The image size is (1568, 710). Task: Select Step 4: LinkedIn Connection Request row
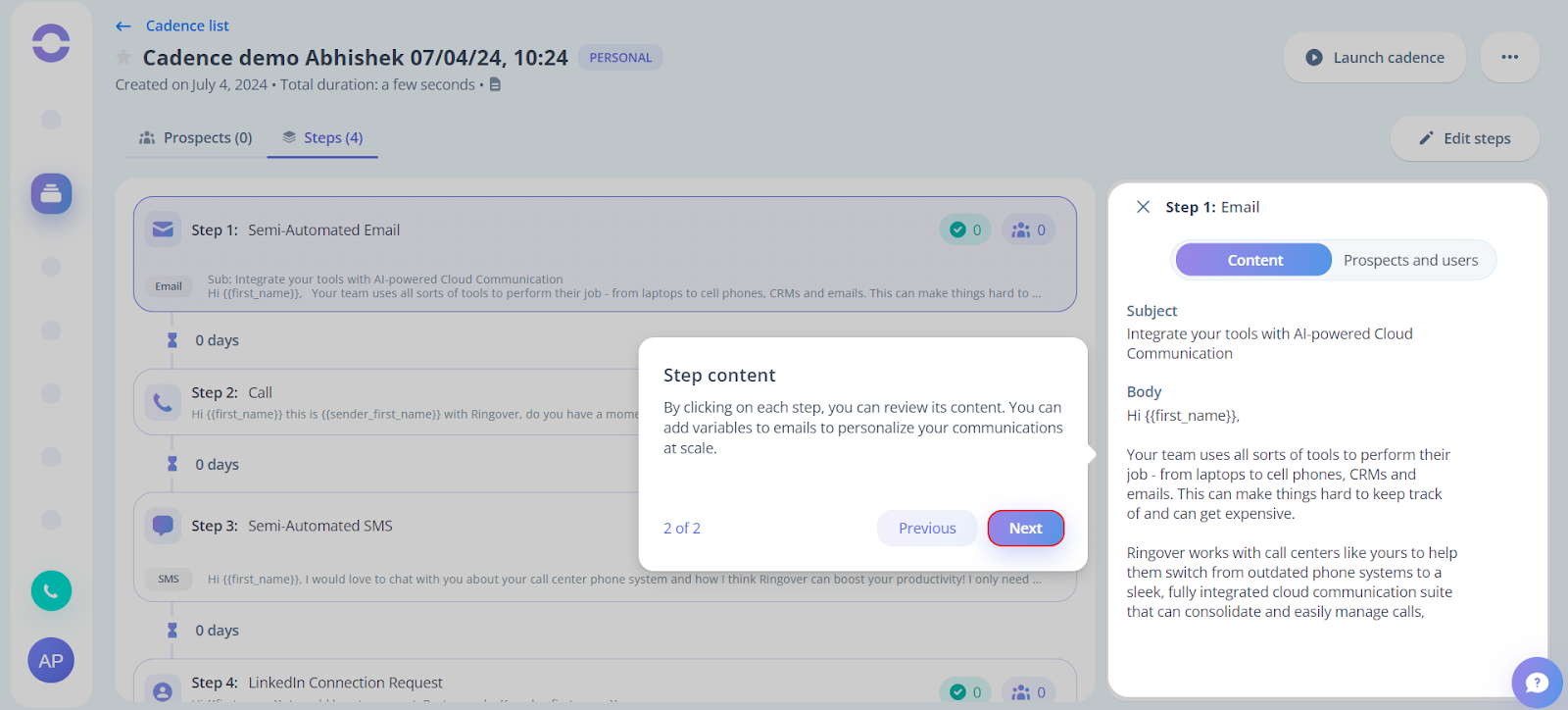[605, 682]
